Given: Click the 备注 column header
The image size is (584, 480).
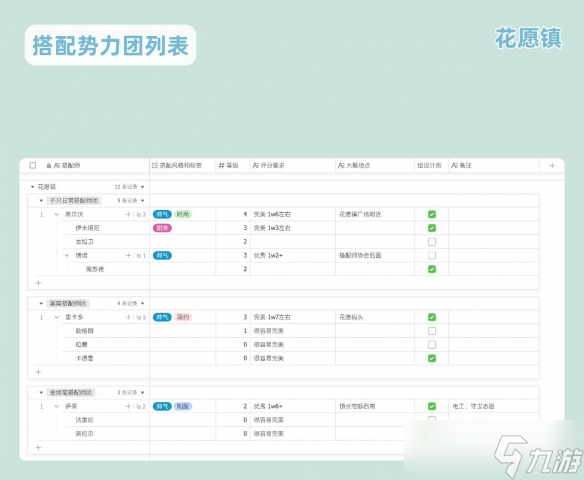Looking at the screenshot, I should click(494, 165).
